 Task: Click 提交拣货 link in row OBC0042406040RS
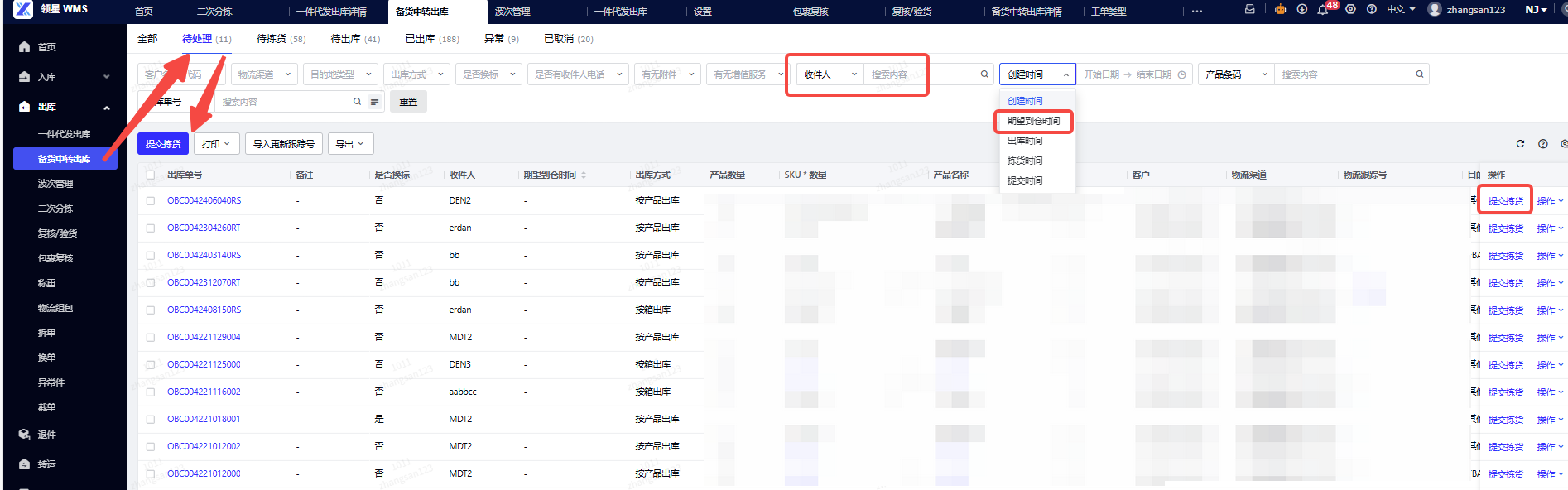pyautogui.click(x=1505, y=201)
